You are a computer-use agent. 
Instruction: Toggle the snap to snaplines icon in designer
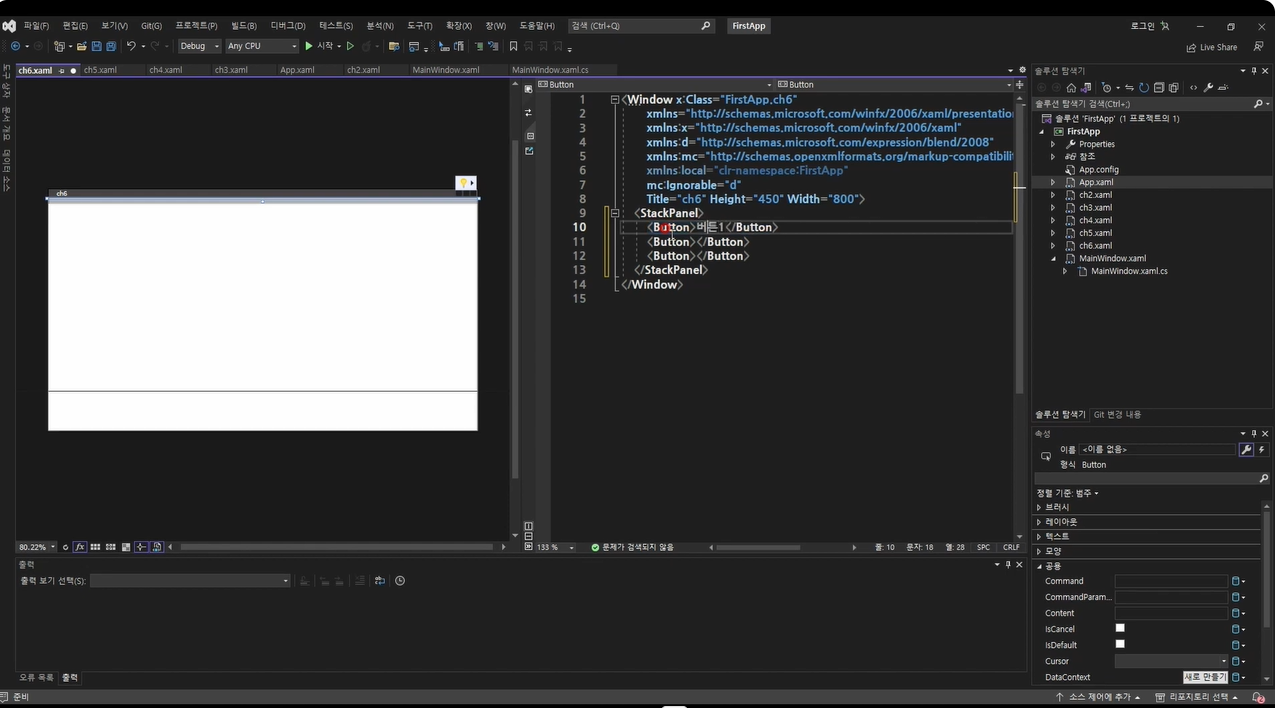click(141, 547)
